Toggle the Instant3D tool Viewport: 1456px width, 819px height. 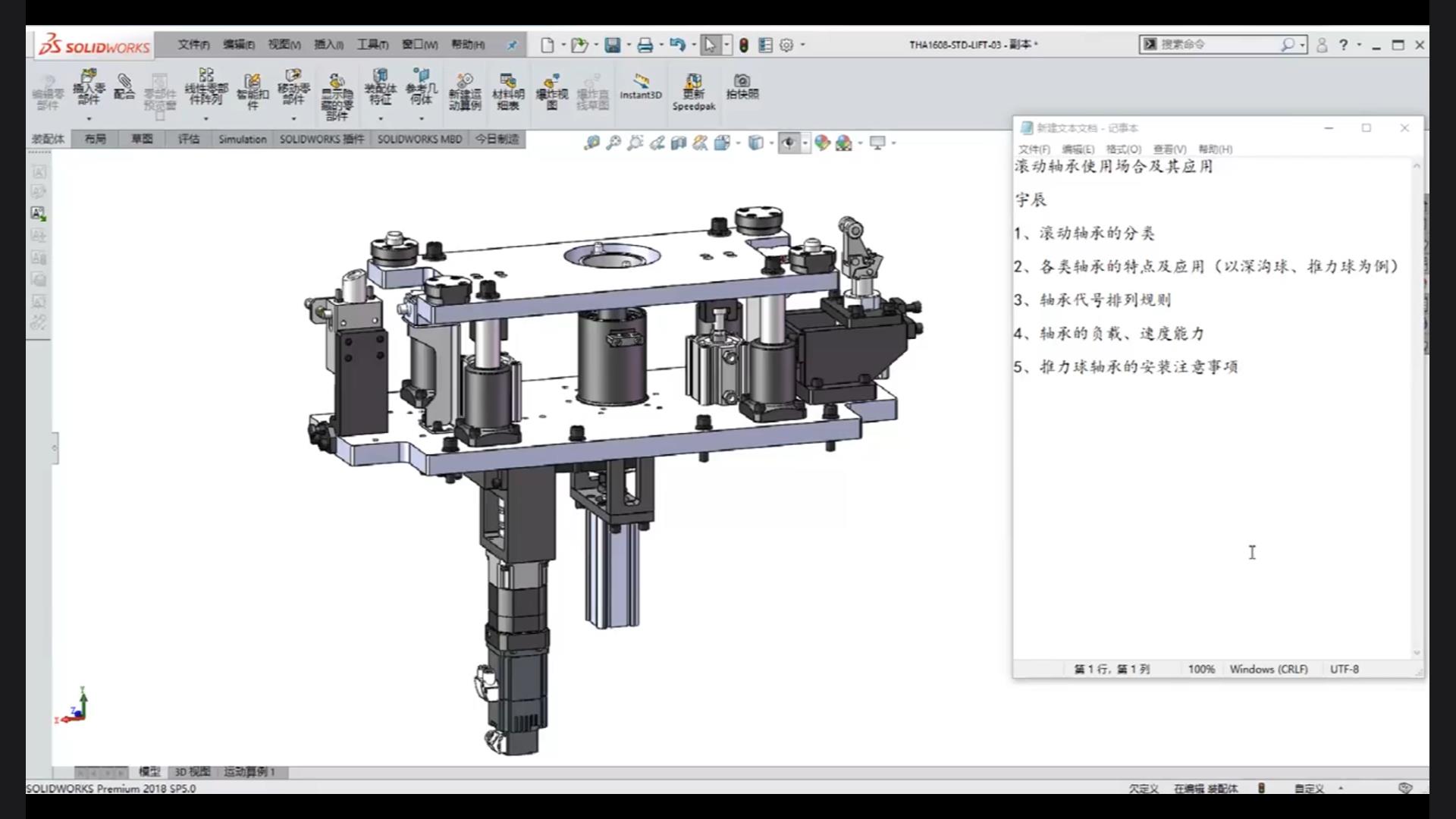(641, 86)
